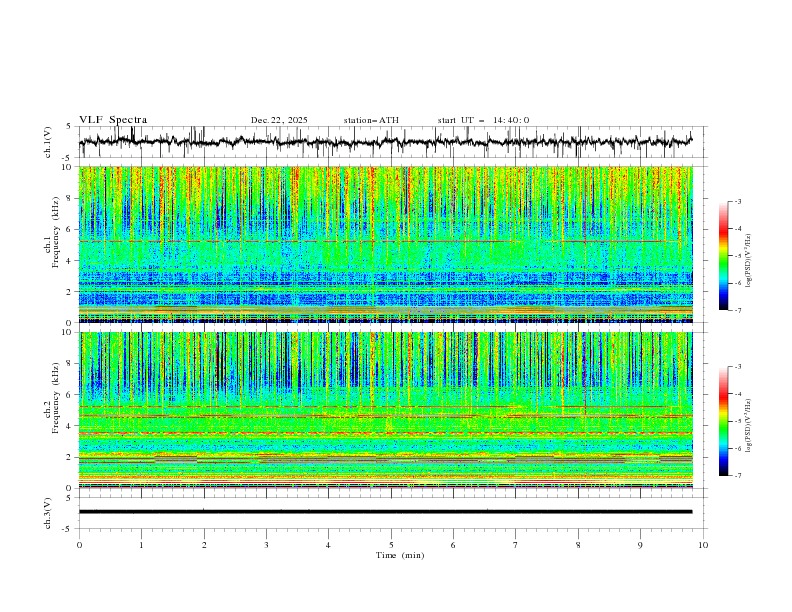This screenshot has height=612, width=792.
Task: Click the "-5" tick of the ch.1(V) axis
Action: [x=67, y=158]
